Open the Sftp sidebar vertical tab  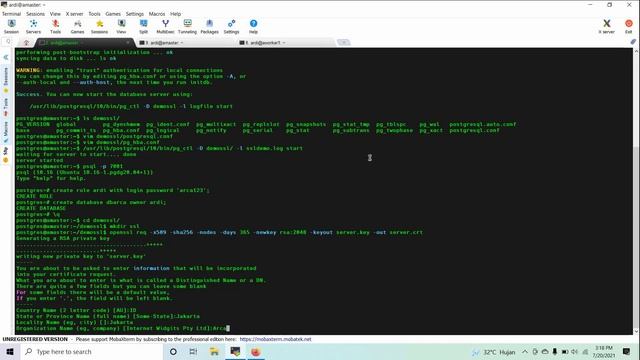(6, 155)
